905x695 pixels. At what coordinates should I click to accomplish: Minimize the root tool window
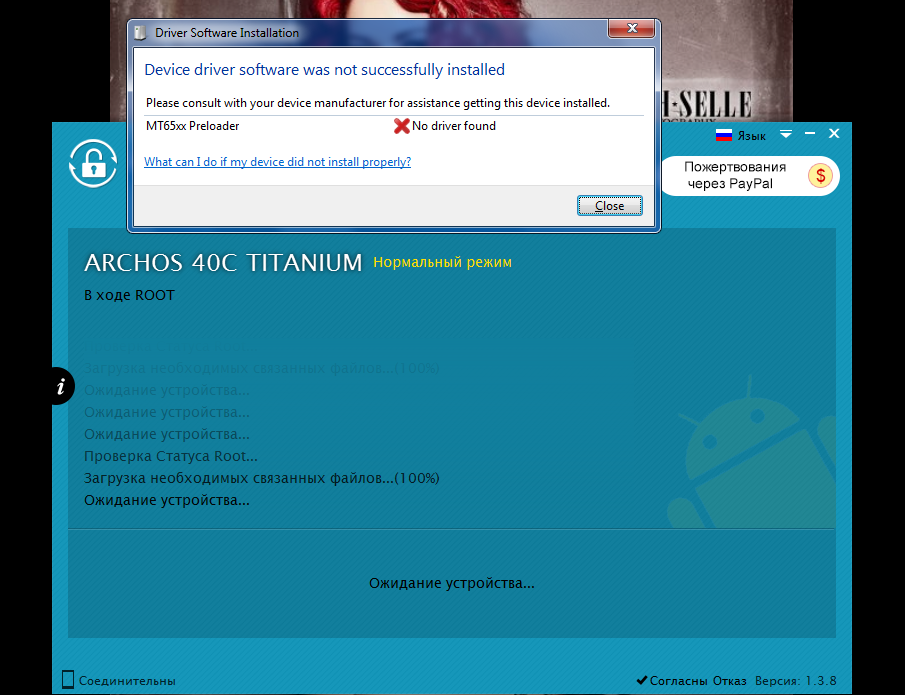click(810, 134)
